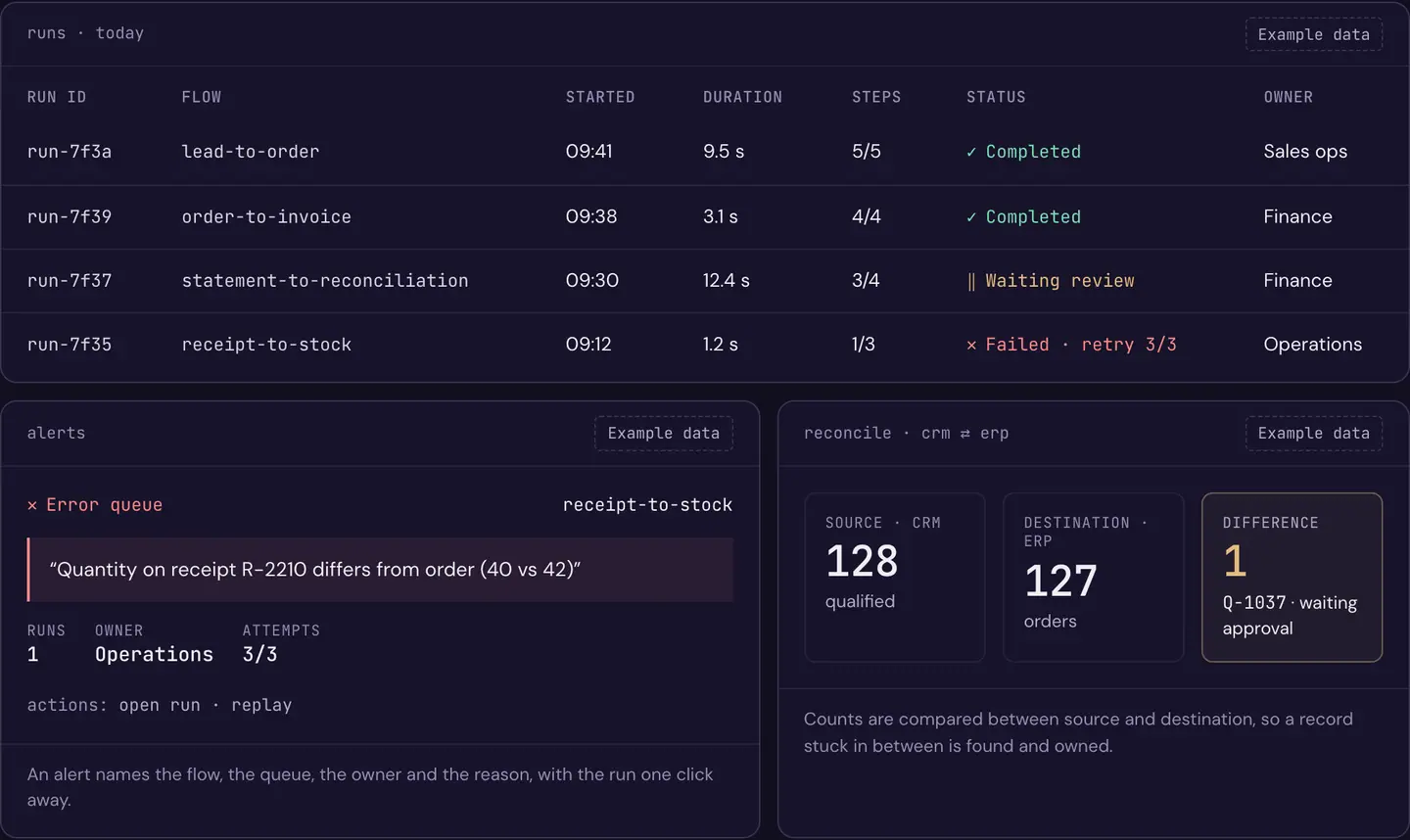Click the Destination ERP card showing 127

(x=1094, y=578)
